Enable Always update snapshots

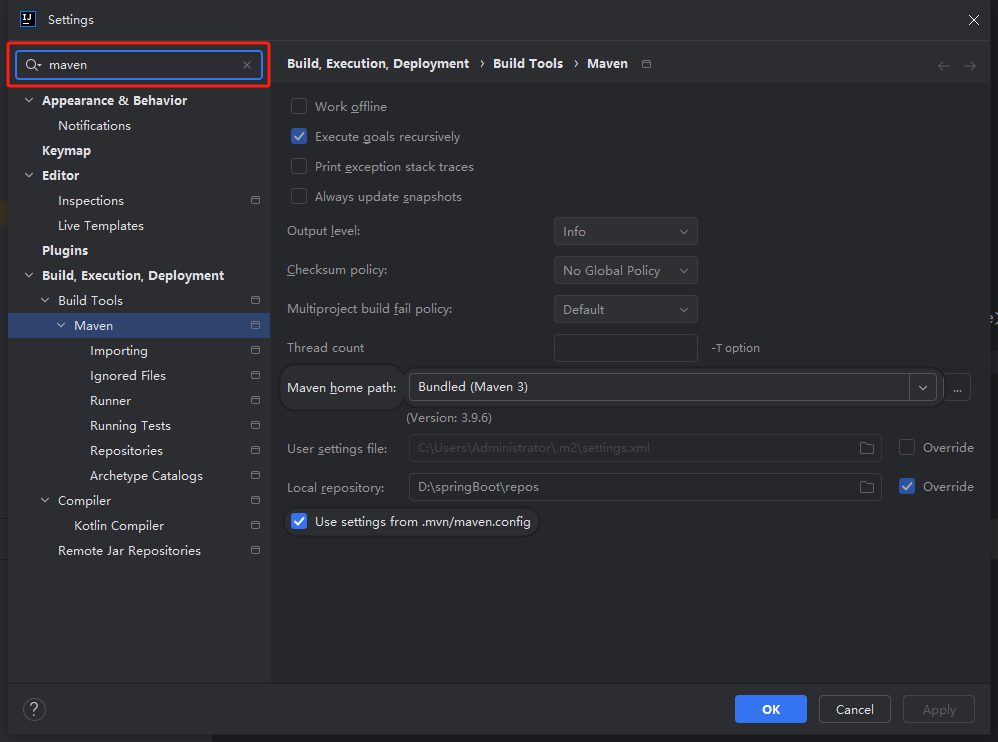(299, 196)
